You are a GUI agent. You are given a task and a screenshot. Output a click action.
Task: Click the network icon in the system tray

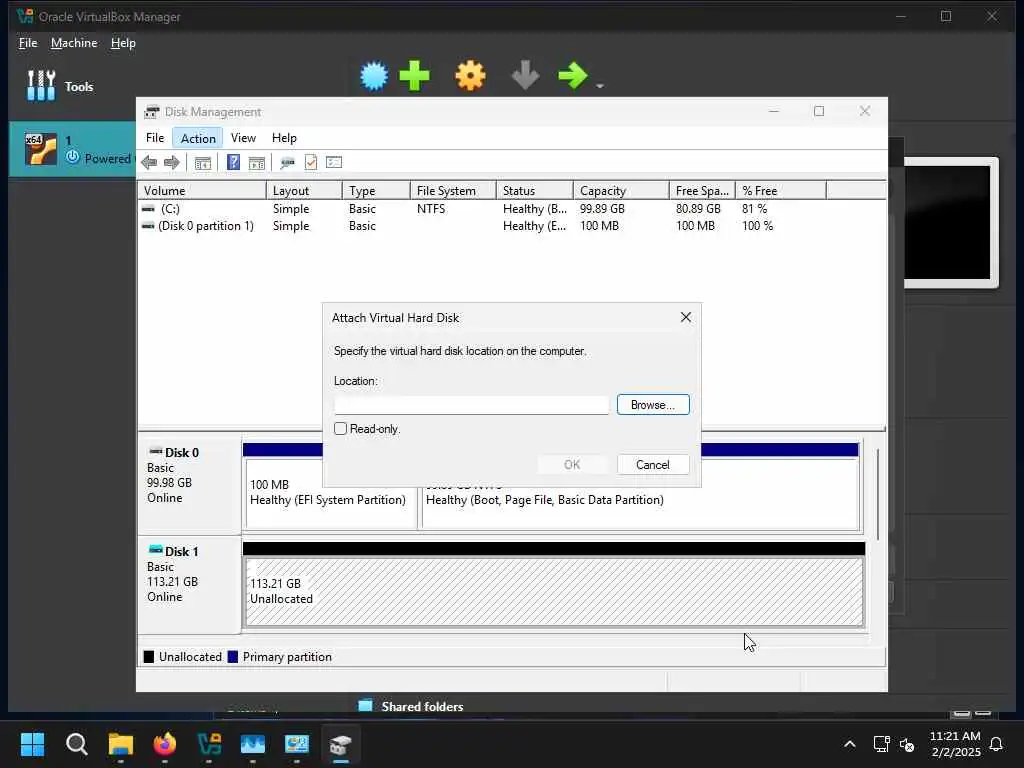tap(882, 744)
